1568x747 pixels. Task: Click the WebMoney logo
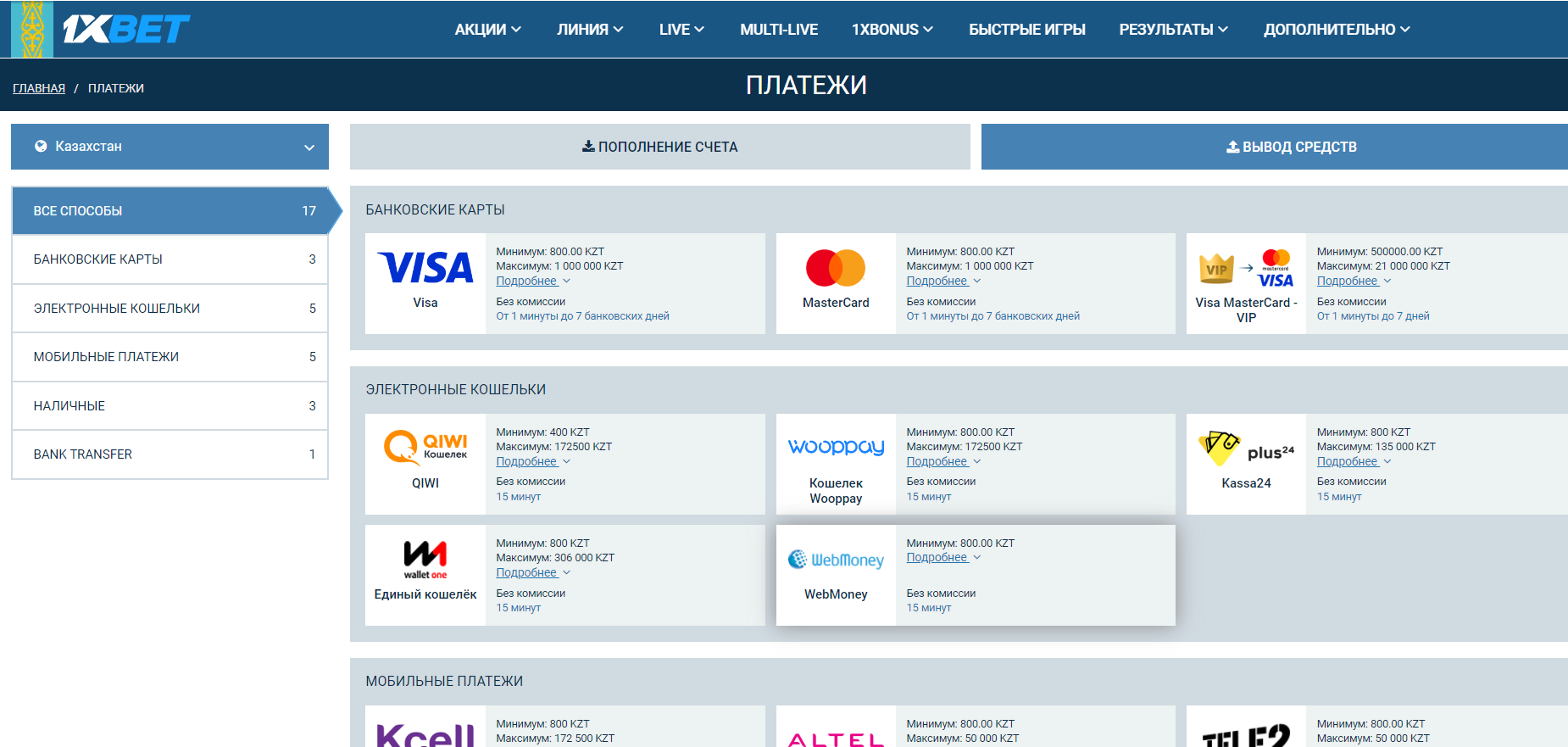pos(836,560)
